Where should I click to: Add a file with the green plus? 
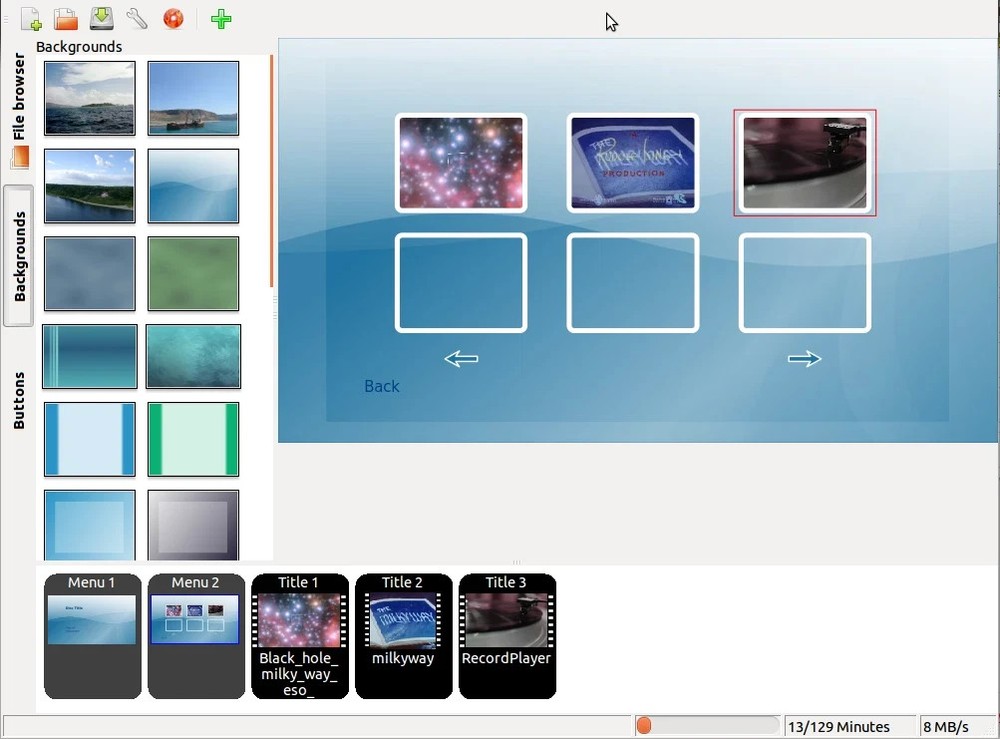(220, 19)
